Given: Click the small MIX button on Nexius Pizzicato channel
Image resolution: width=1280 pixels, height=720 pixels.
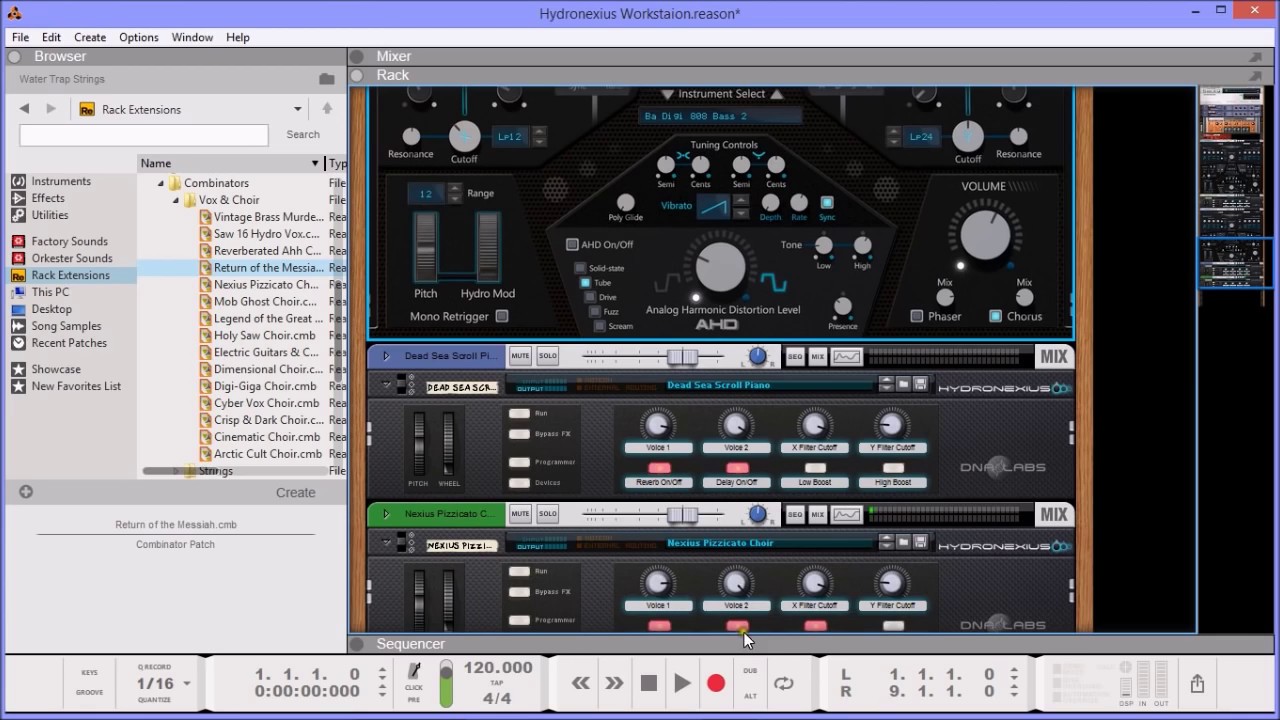Looking at the screenshot, I should pos(818,514).
